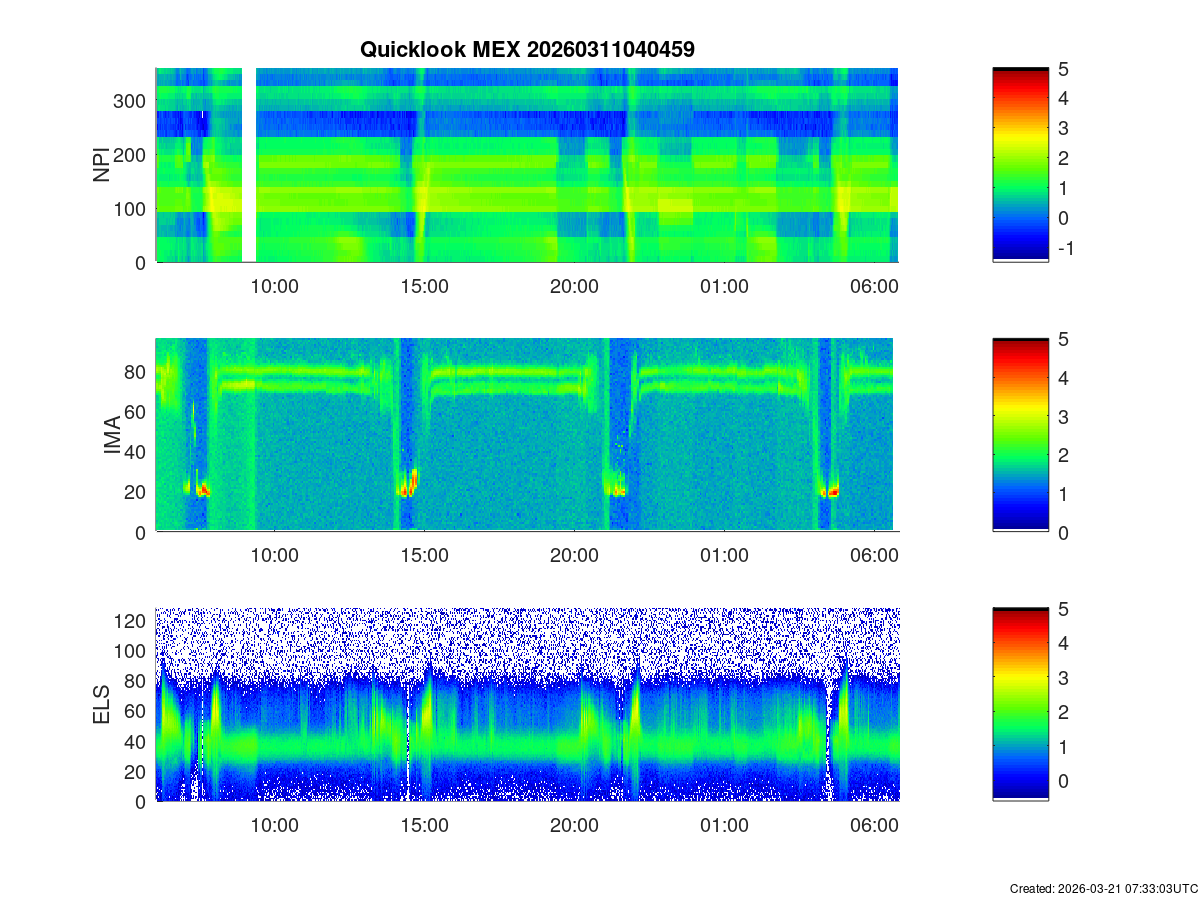This screenshot has width=1200, height=900.
Task: Click the IMA panel colorbar
Action: 1020,435
